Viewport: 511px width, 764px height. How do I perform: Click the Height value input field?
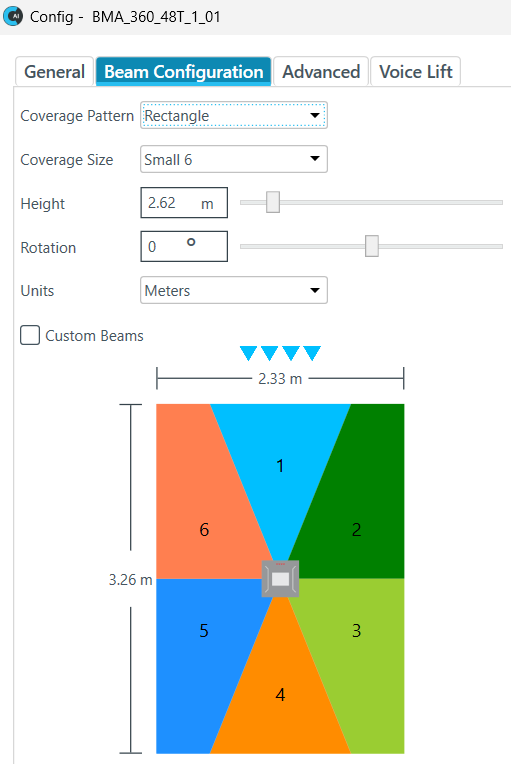point(184,203)
